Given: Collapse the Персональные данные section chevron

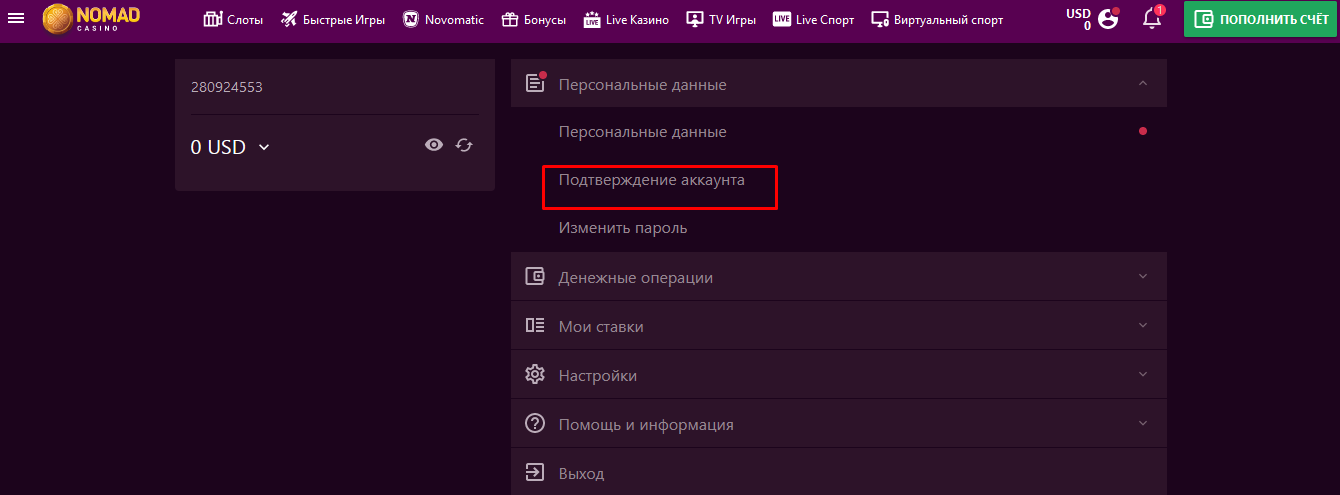Looking at the screenshot, I should (x=1143, y=84).
